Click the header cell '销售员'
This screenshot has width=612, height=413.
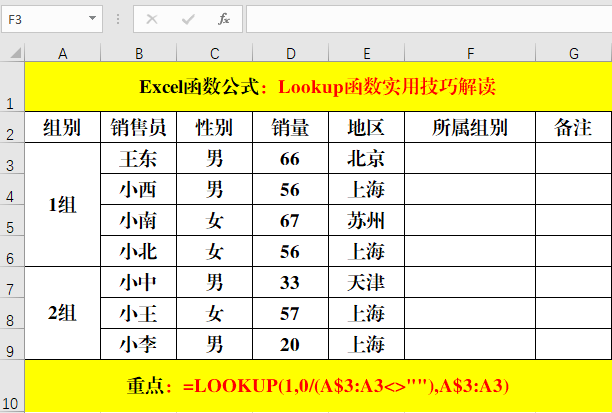tap(139, 127)
